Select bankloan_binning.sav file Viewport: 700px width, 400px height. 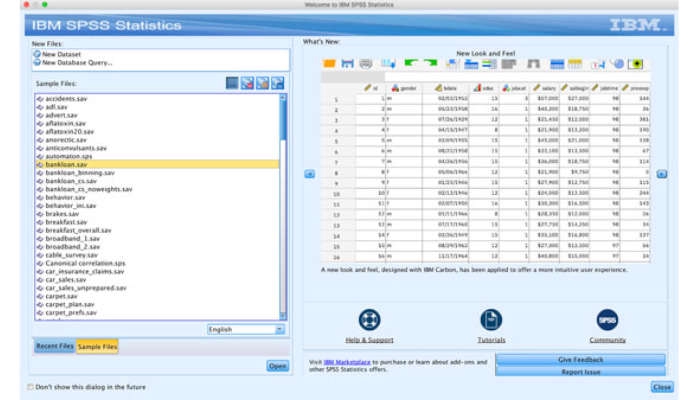157,173
